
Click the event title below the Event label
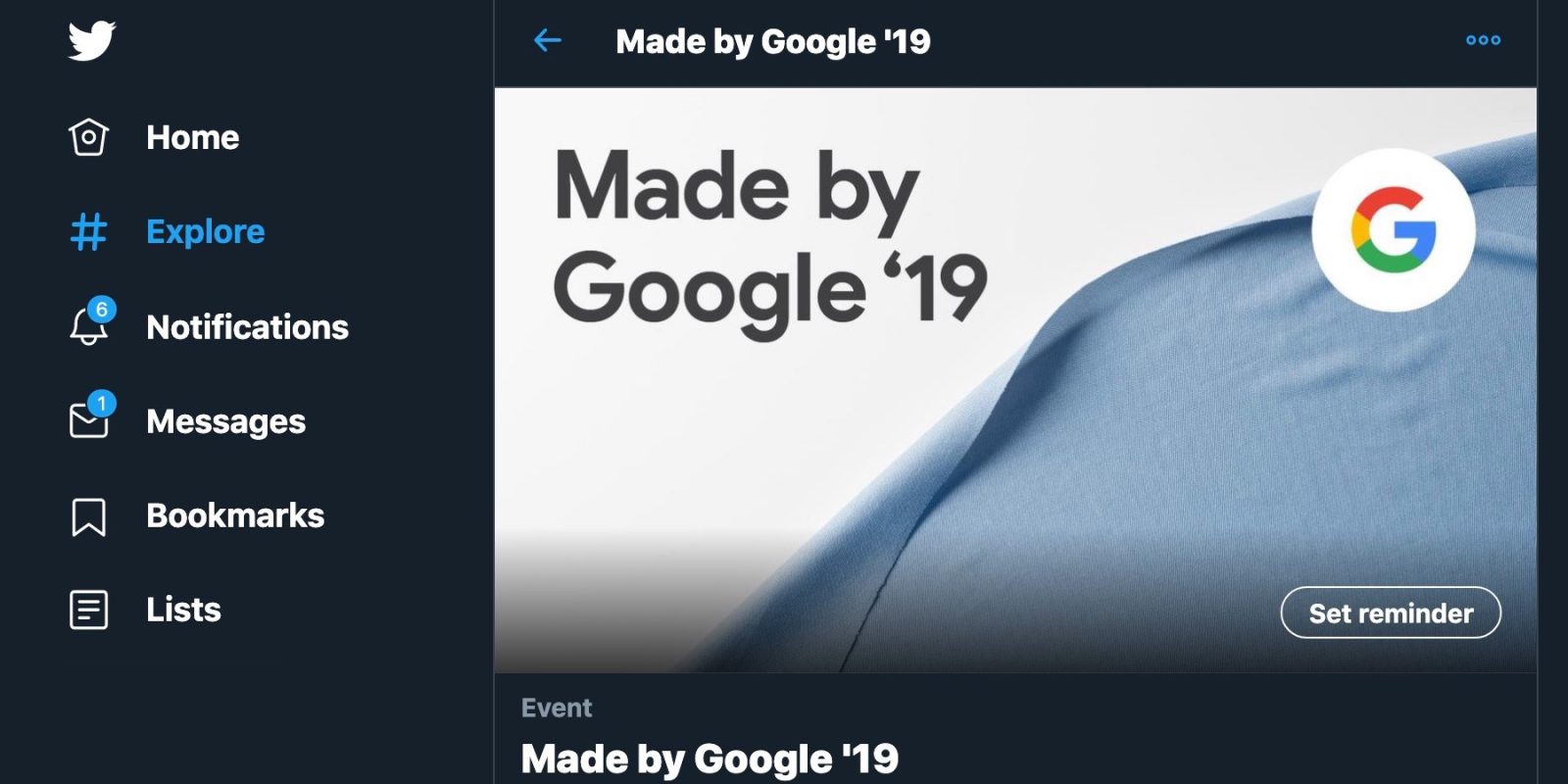point(710,759)
